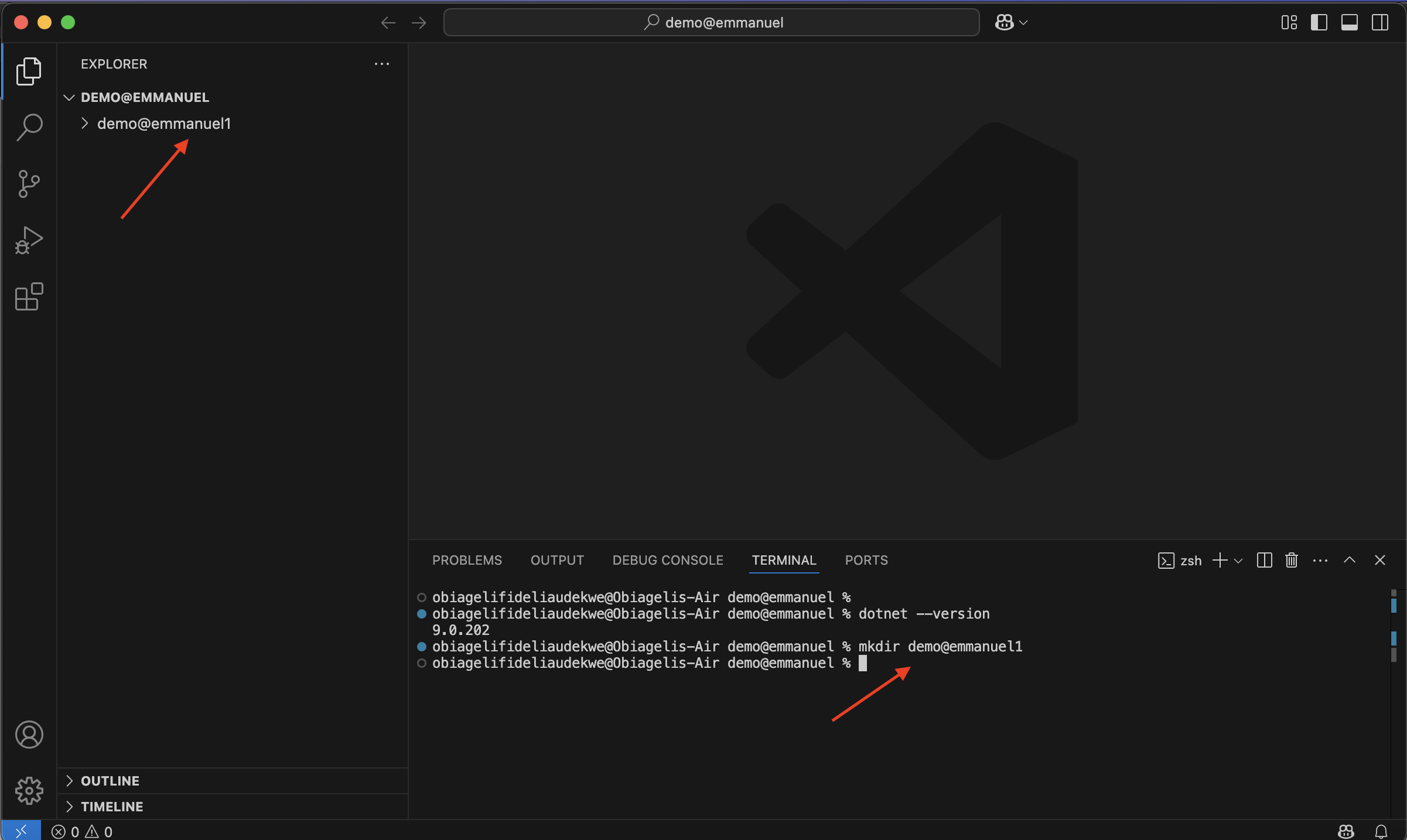The width and height of the screenshot is (1407, 840).
Task: Kill the terminal with the trash icon
Action: click(x=1291, y=560)
